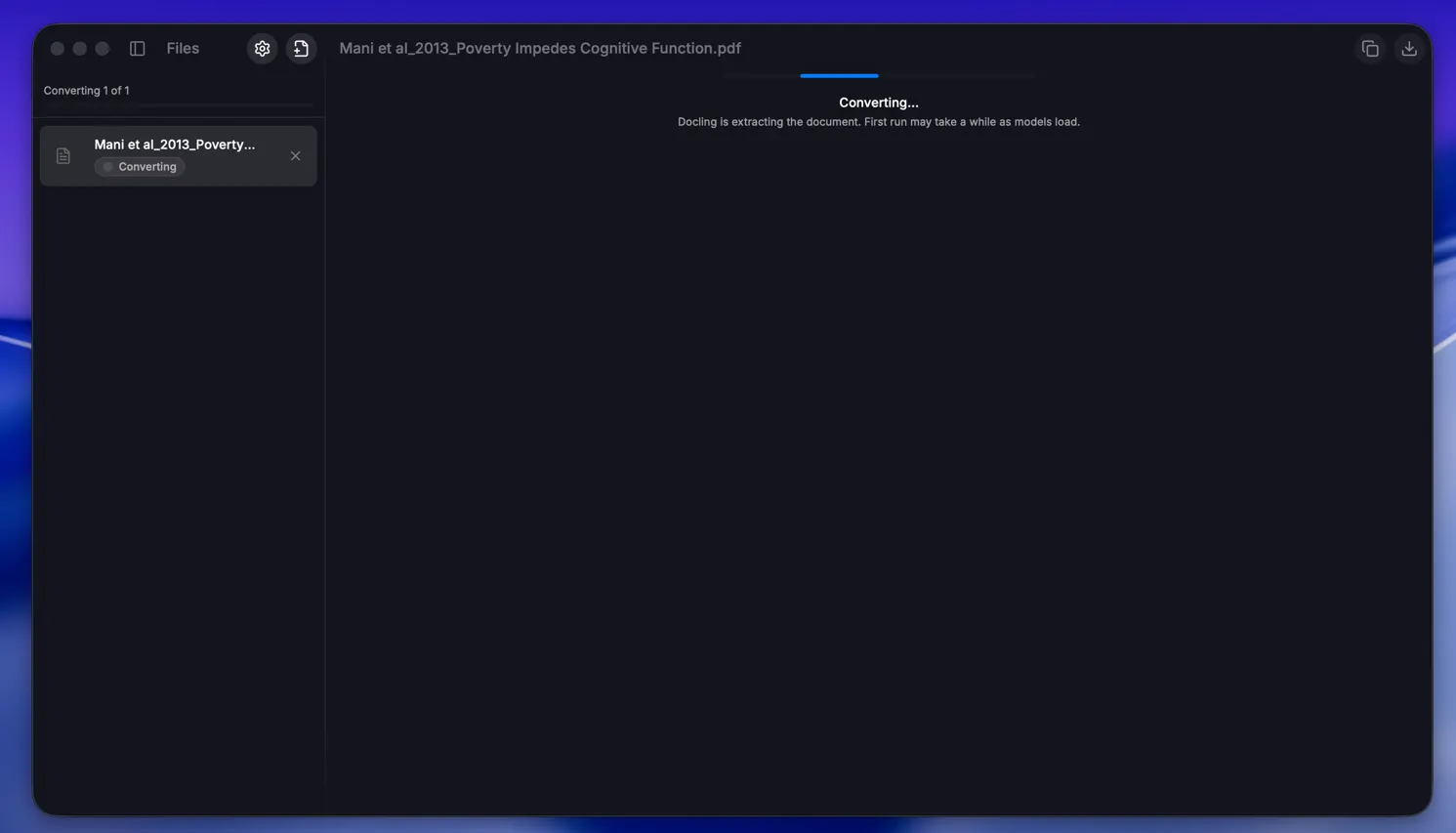1456x833 pixels.
Task: Download the converted document
Action: [1409, 49]
